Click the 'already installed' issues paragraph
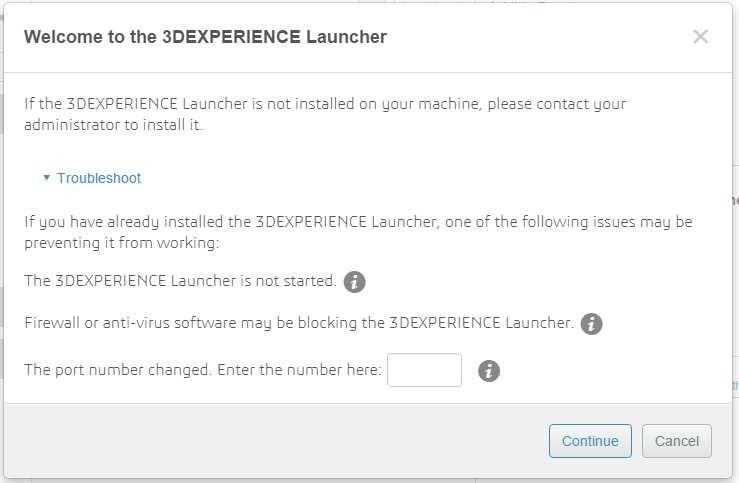The image size is (739, 483). tap(357, 231)
